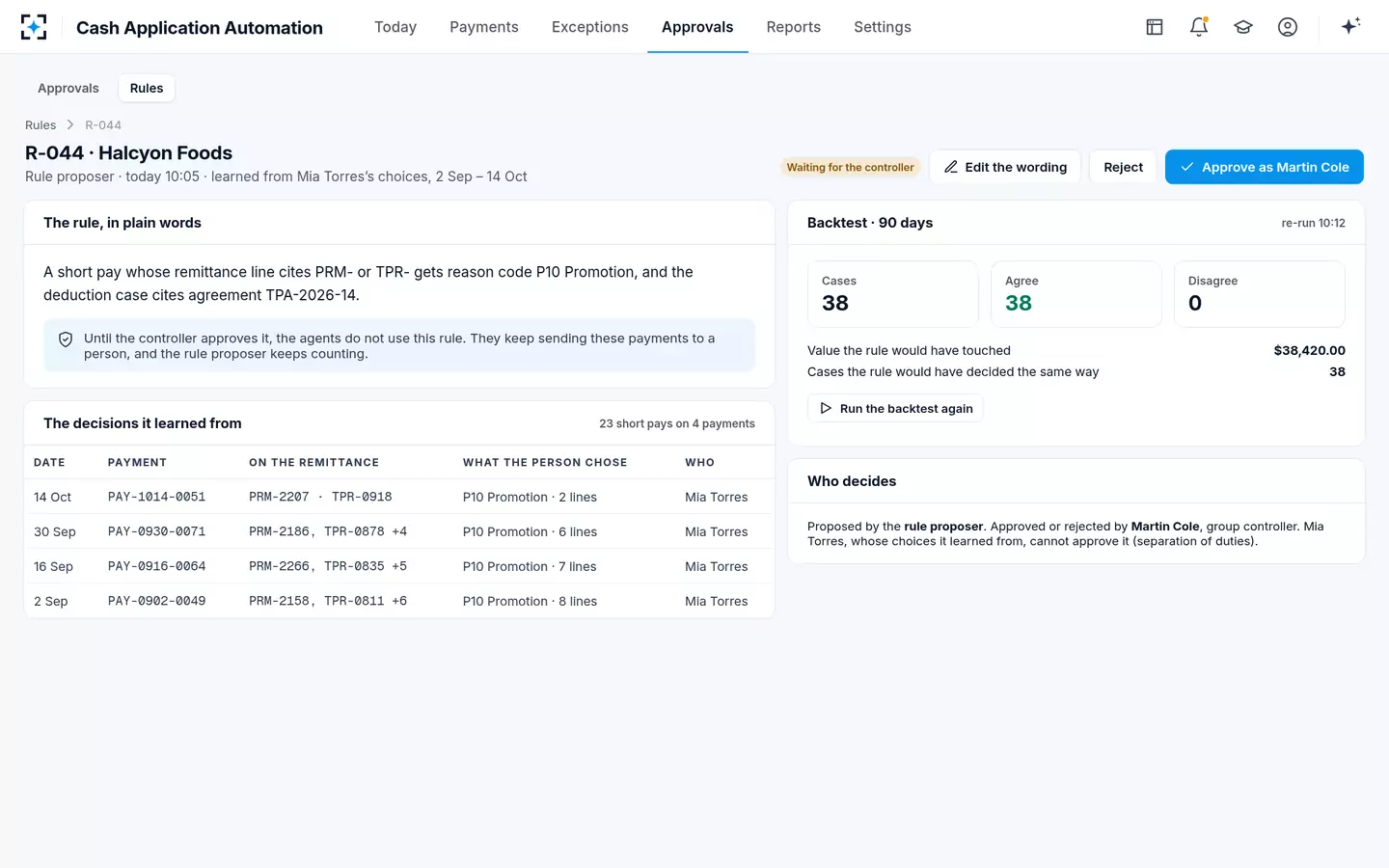Switch to the Exceptions tab

click(x=590, y=27)
